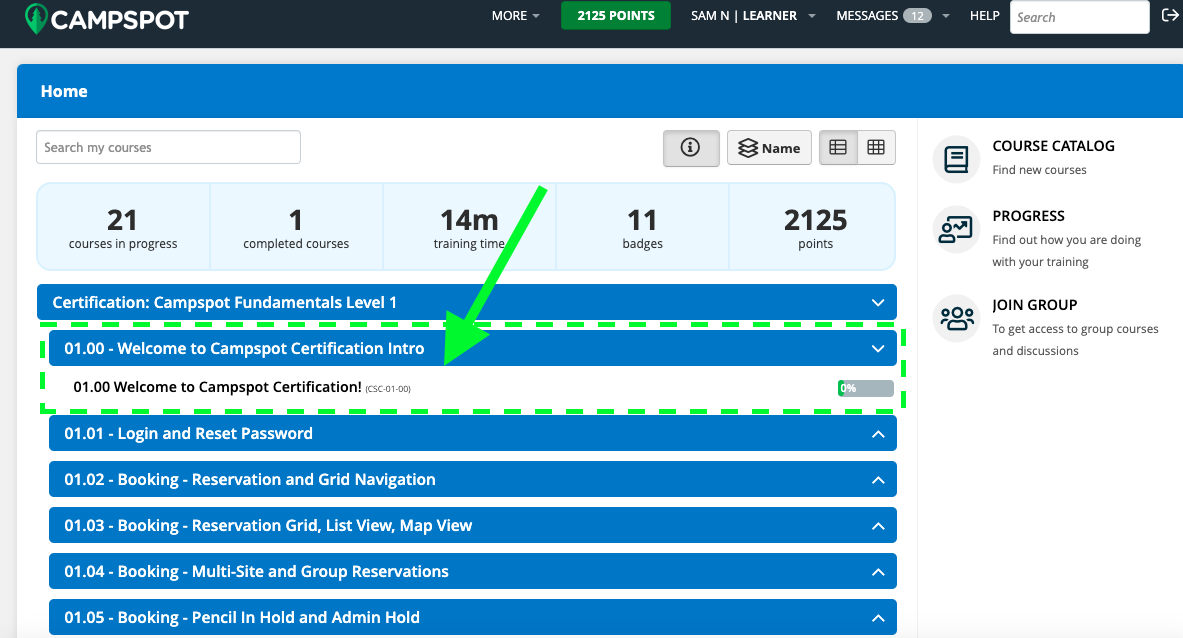Expand the 01.01 Login and Reset Password section
The width and height of the screenshot is (1183, 638).
[472, 433]
